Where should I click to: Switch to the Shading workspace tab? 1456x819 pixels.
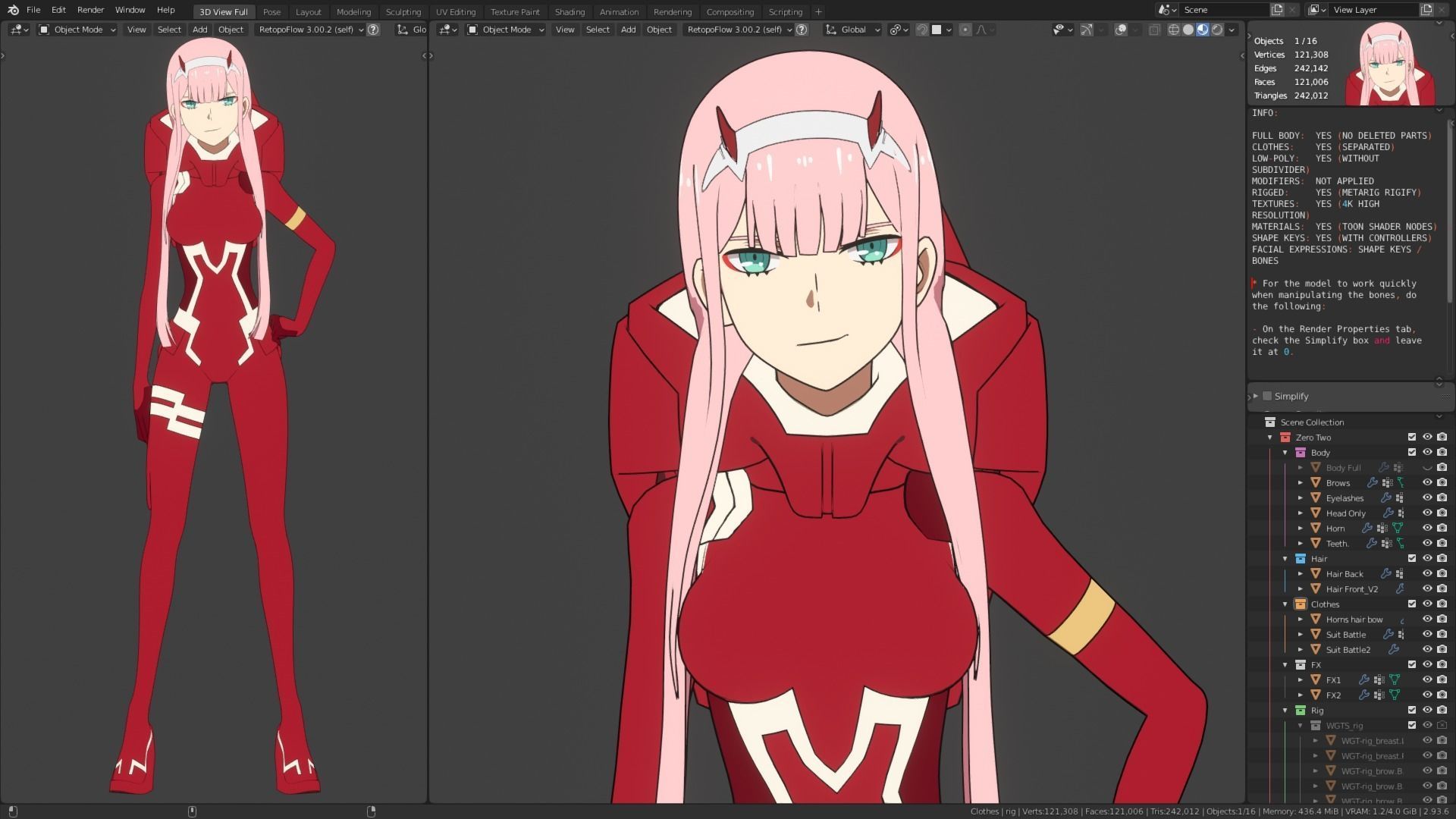coord(570,11)
